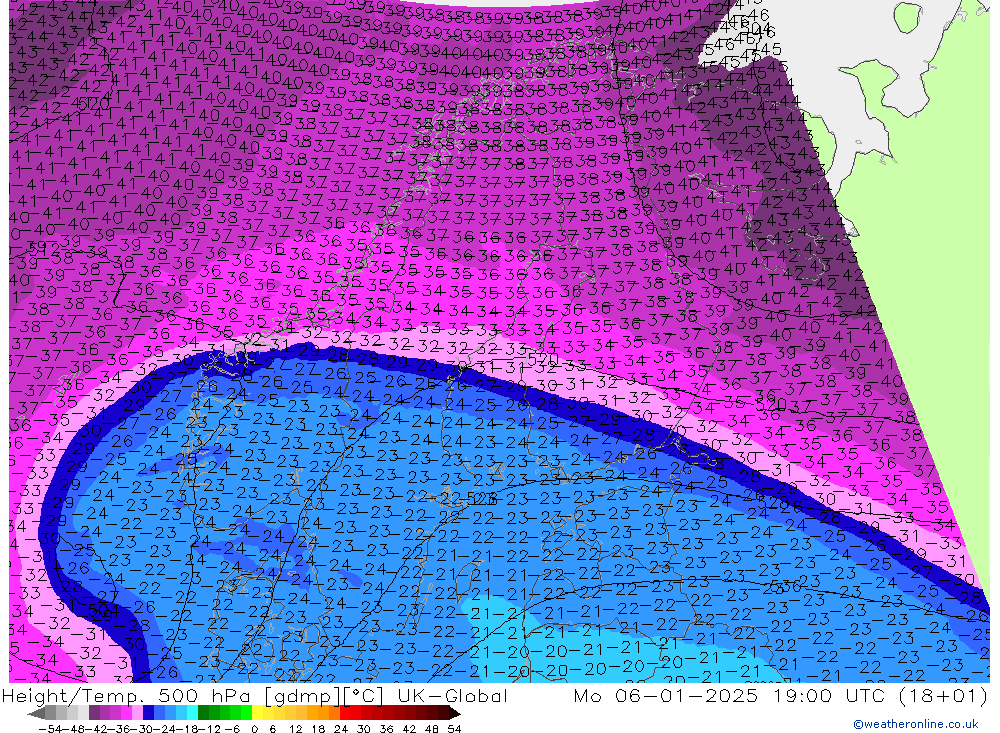Click the "UK-Global" model name text
Viewport: 1000px width, 733px height.
click(452, 695)
